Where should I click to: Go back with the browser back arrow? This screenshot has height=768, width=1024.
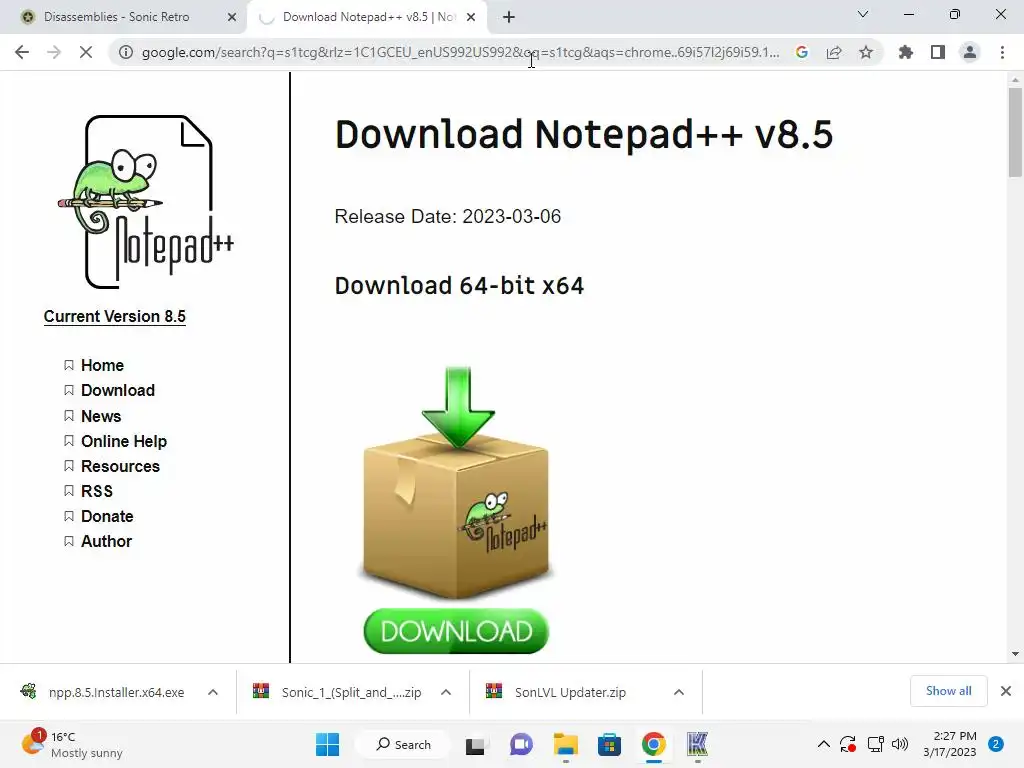coord(22,52)
